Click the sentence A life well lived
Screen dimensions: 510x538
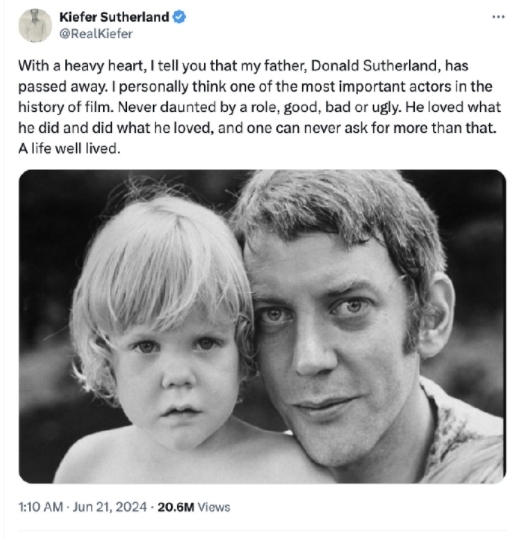coord(69,149)
